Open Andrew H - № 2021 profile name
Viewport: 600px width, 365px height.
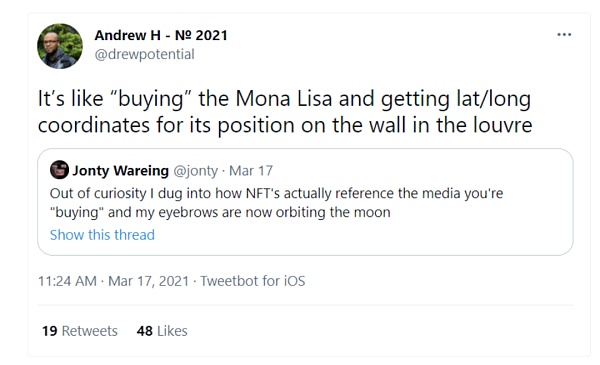click(x=161, y=35)
